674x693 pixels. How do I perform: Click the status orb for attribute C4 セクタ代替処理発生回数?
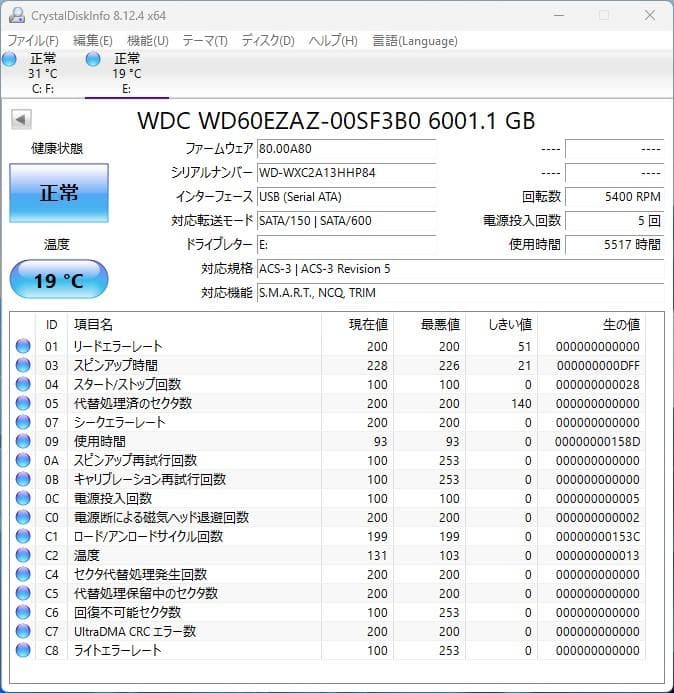[x=23, y=574]
